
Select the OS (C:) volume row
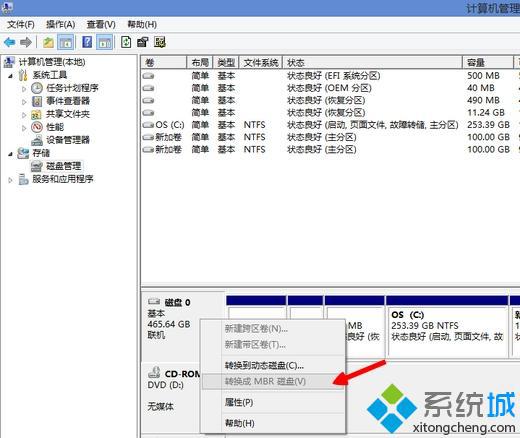[x=330, y=125]
